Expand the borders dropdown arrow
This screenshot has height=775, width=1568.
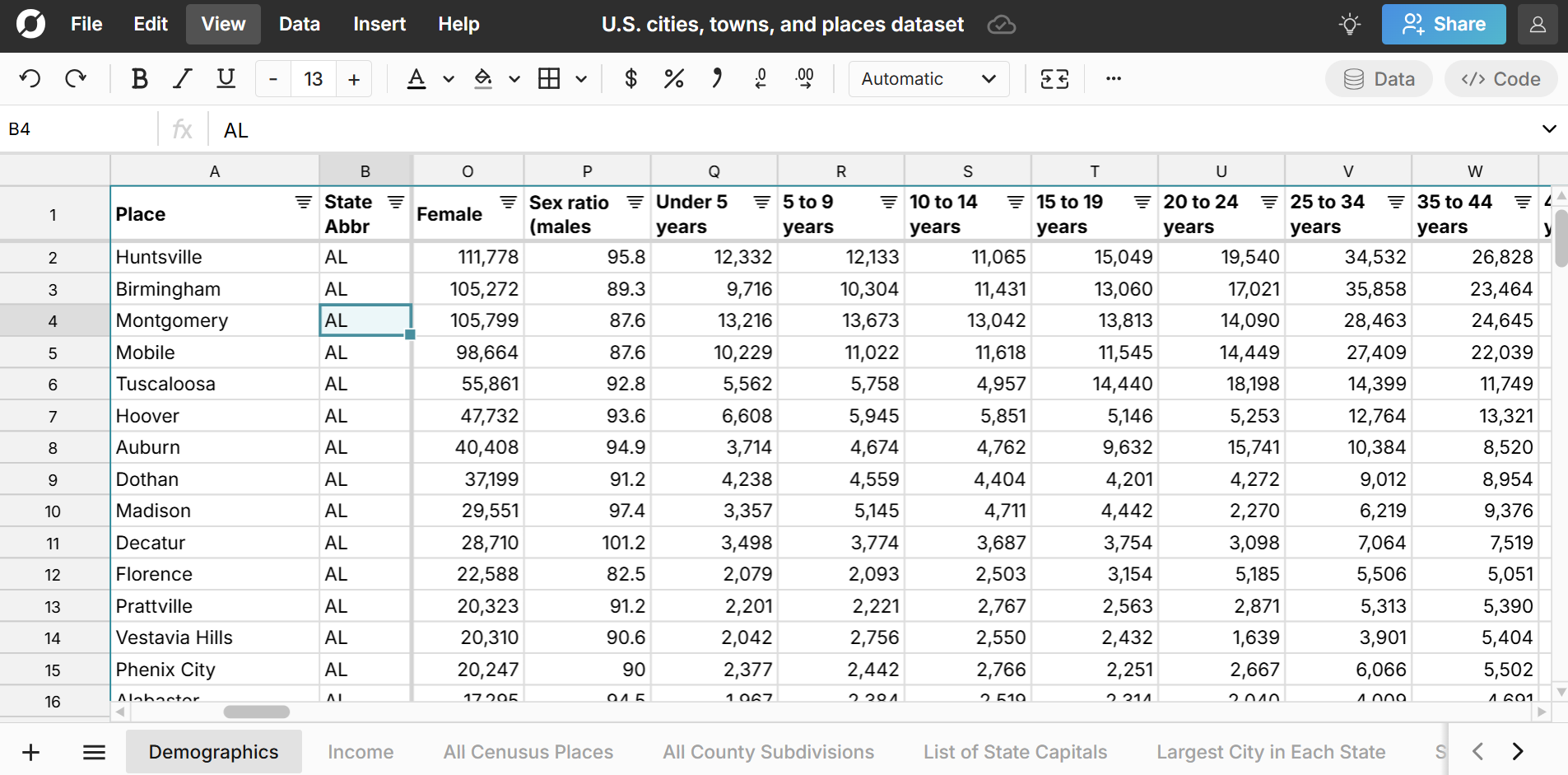581,79
